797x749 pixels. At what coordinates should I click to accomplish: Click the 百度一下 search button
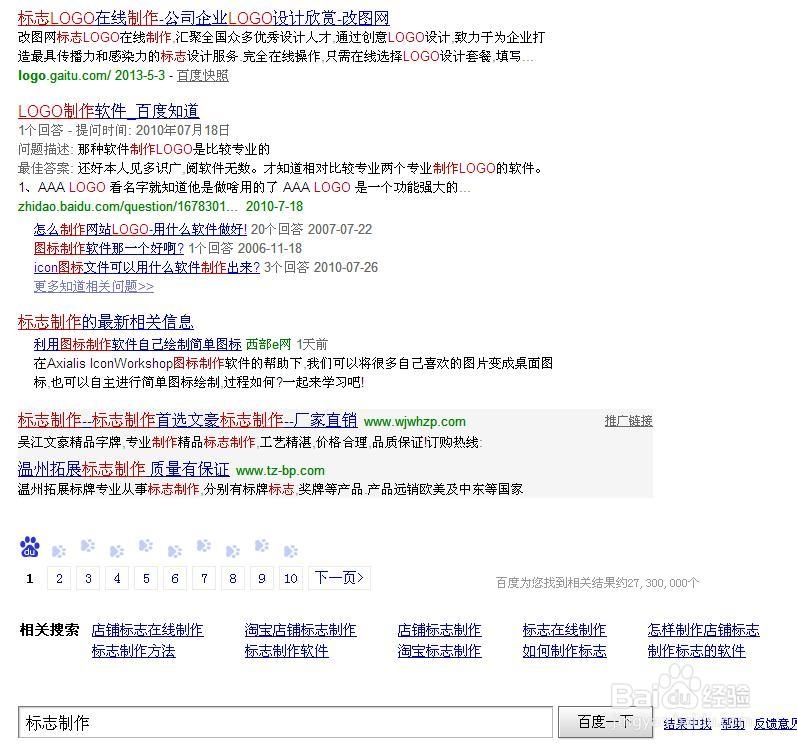click(x=605, y=722)
